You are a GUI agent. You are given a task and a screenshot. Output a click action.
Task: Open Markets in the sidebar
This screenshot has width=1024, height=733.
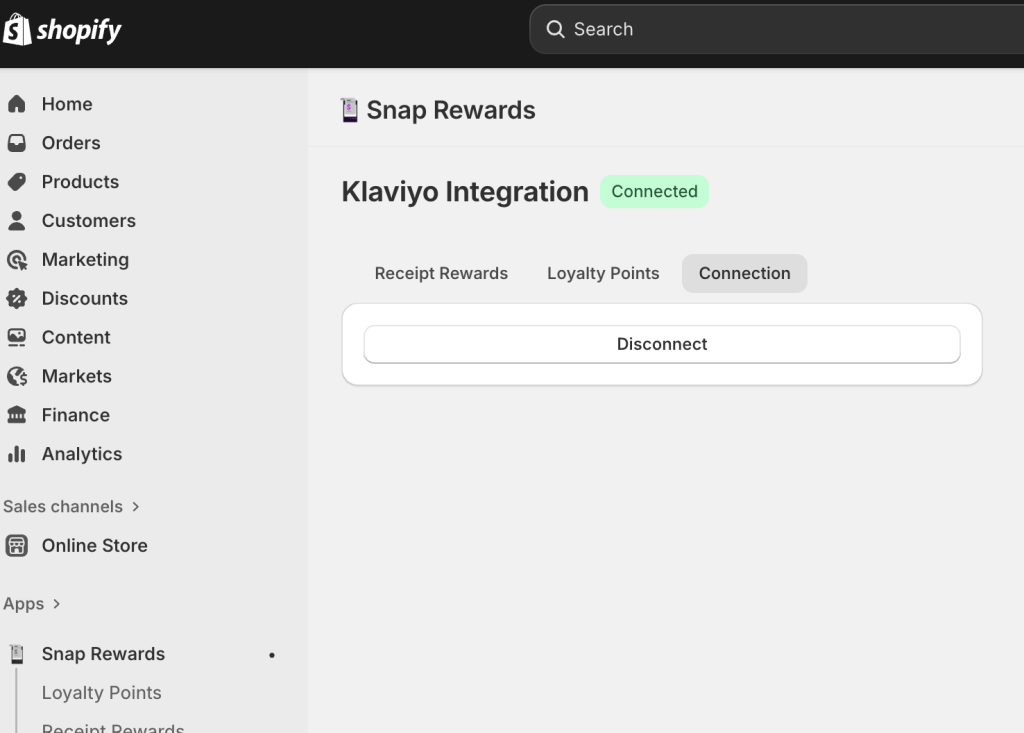tap(76, 377)
